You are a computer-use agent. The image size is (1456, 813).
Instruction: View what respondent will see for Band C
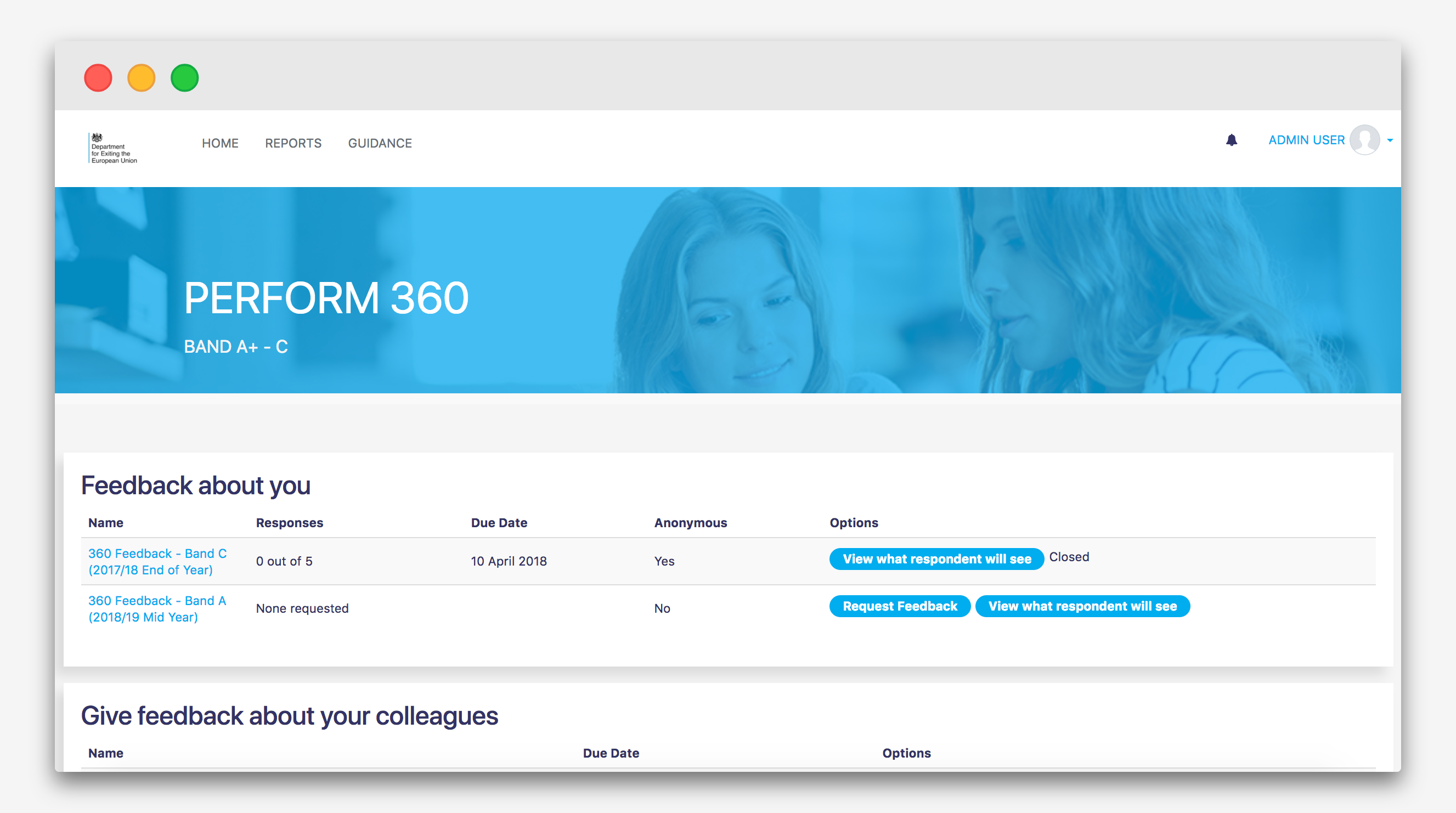(x=936, y=559)
